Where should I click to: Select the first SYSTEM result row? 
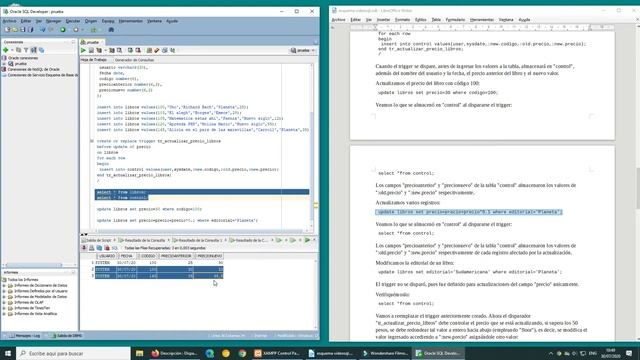coord(159,263)
